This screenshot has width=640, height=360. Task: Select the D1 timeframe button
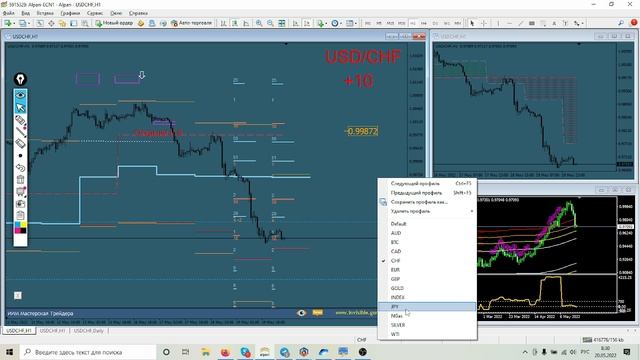(x=435, y=23)
